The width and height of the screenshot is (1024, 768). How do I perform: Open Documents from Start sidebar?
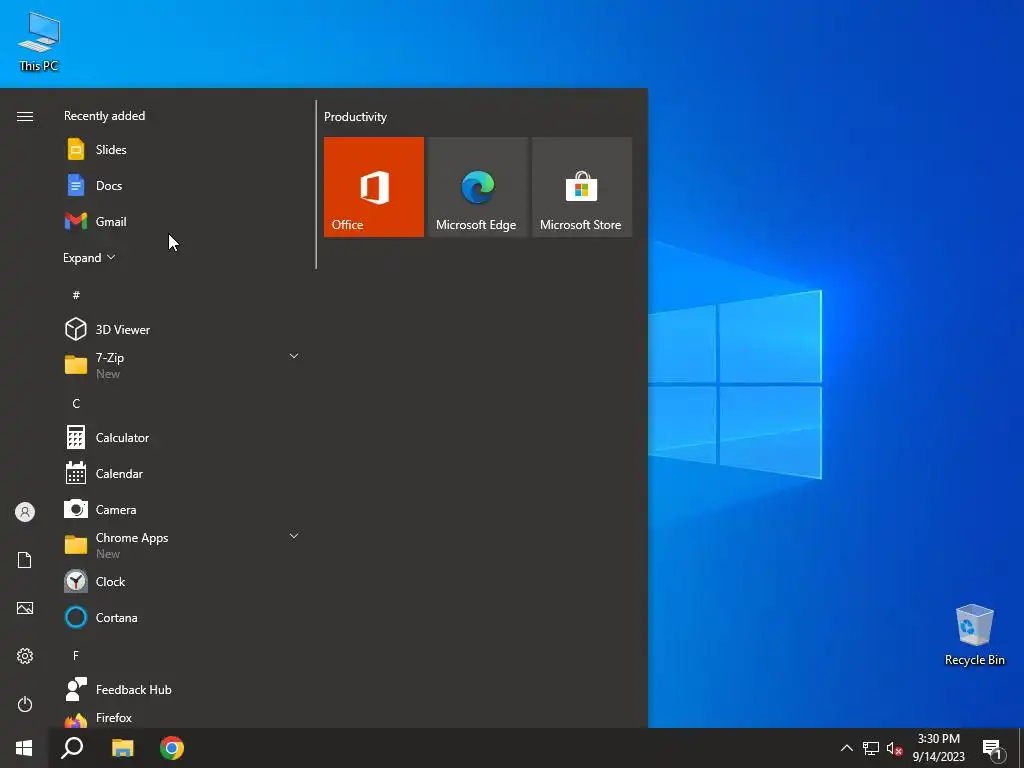pyautogui.click(x=25, y=560)
